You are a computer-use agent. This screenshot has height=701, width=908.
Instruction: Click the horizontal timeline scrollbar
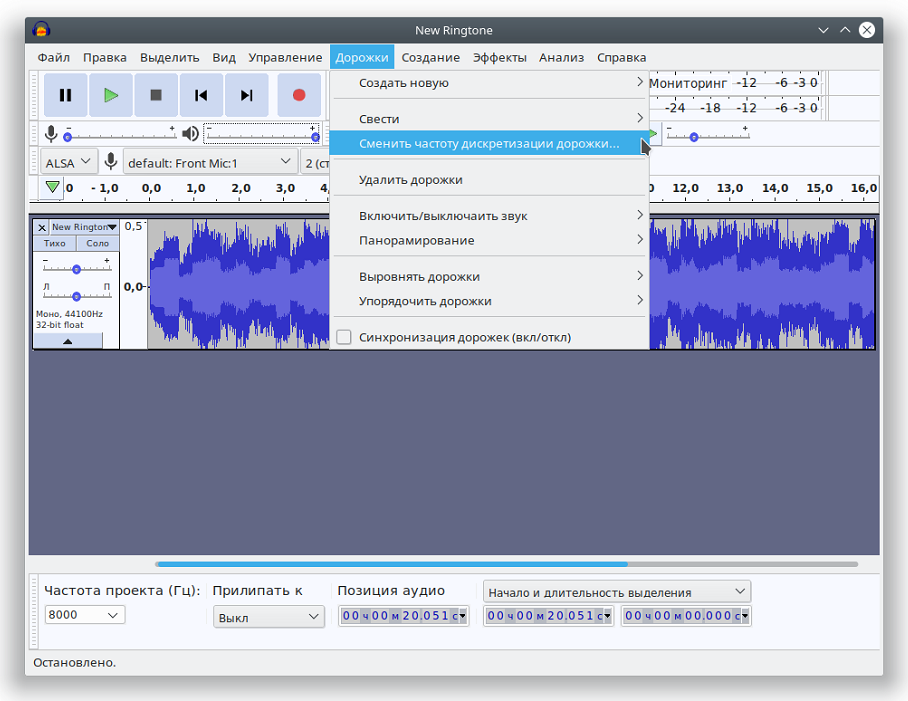coord(390,564)
